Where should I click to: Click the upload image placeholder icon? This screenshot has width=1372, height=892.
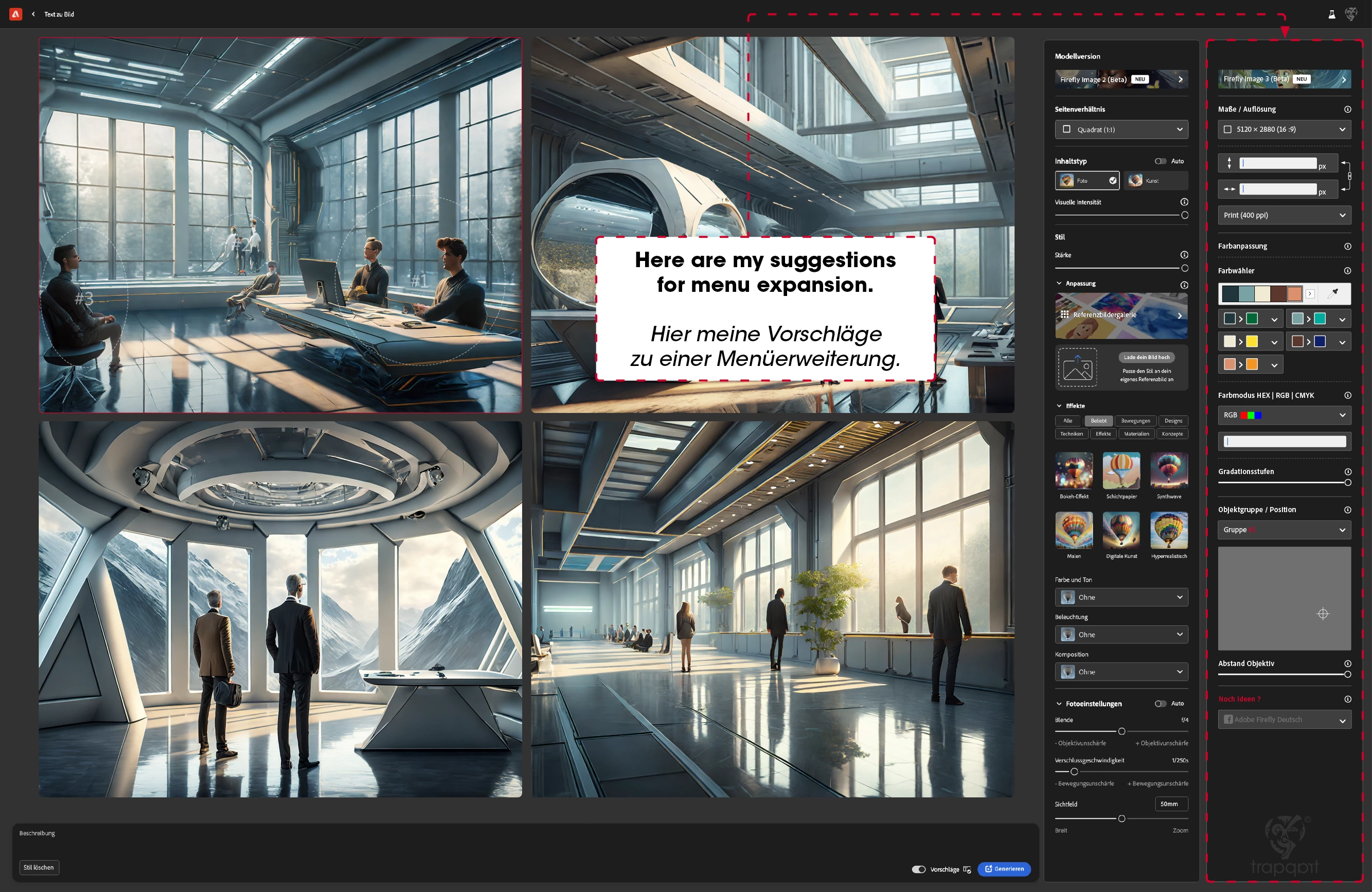[x=1077, y=368]
